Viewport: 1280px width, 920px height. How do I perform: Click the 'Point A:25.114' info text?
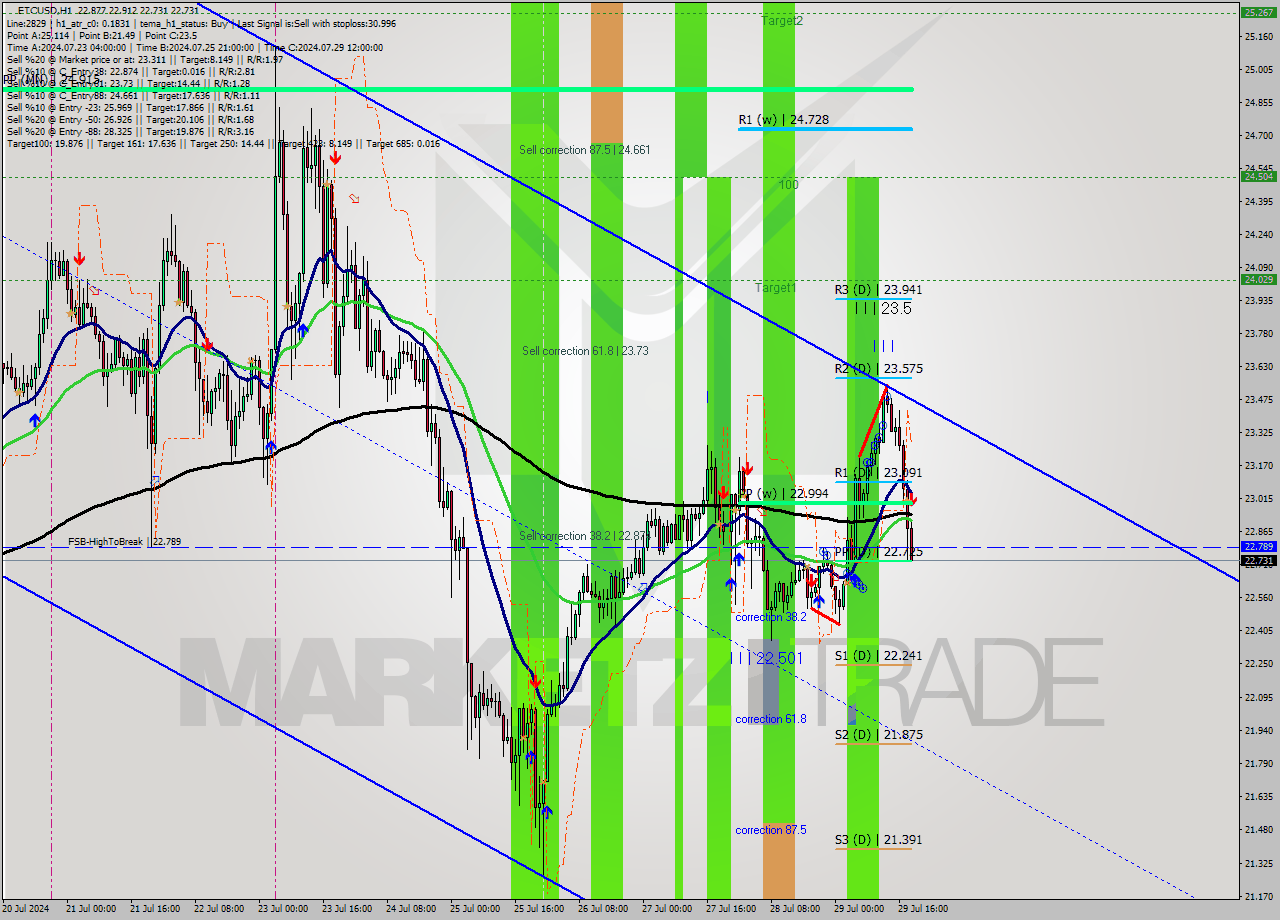36,36
